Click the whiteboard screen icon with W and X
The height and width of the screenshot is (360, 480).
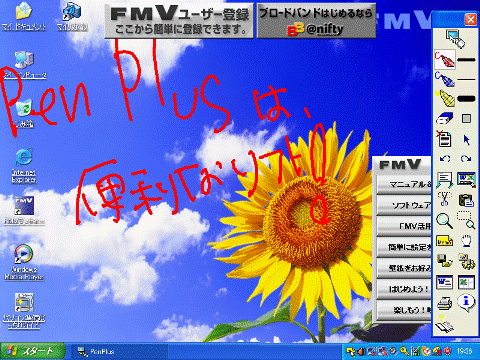click(x=466, y=180)
